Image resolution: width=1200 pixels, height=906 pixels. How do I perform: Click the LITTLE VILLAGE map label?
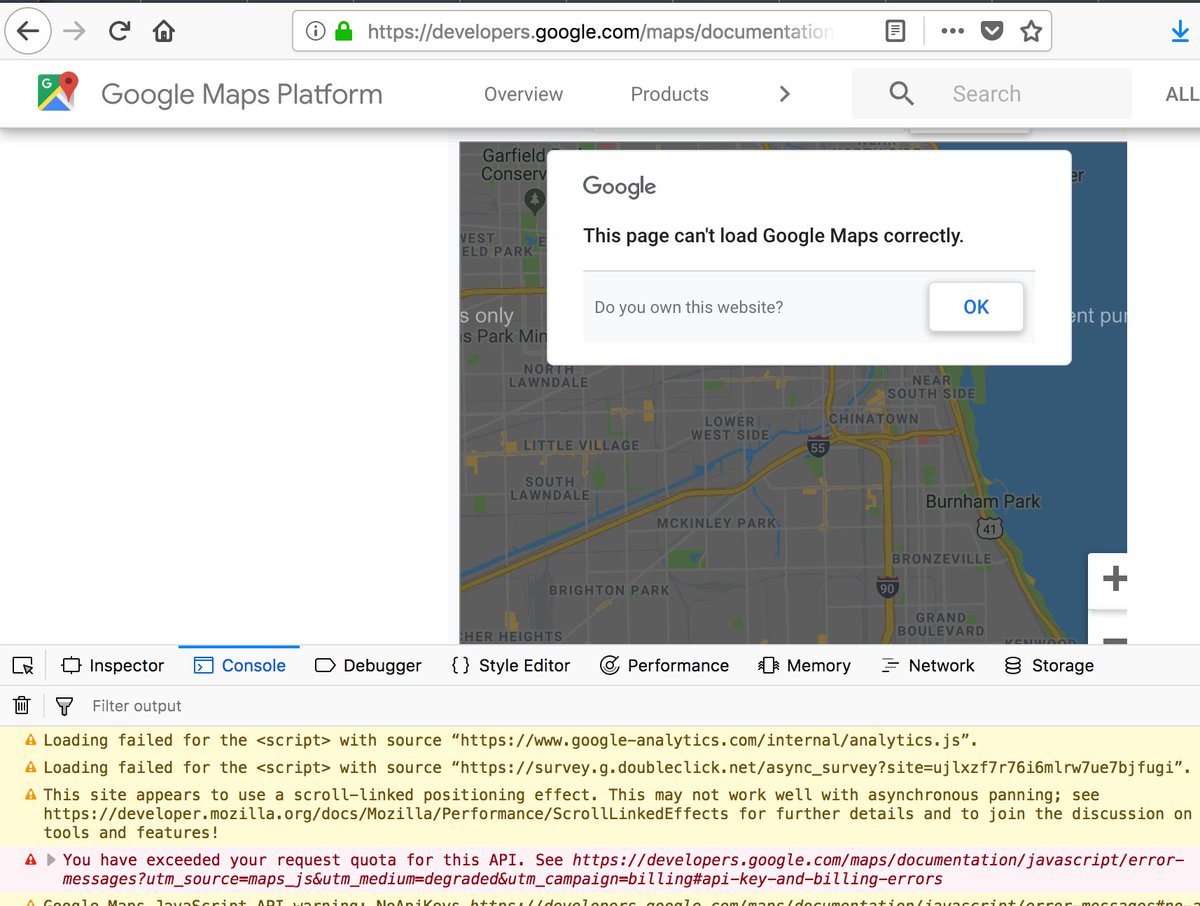(581, 445)
